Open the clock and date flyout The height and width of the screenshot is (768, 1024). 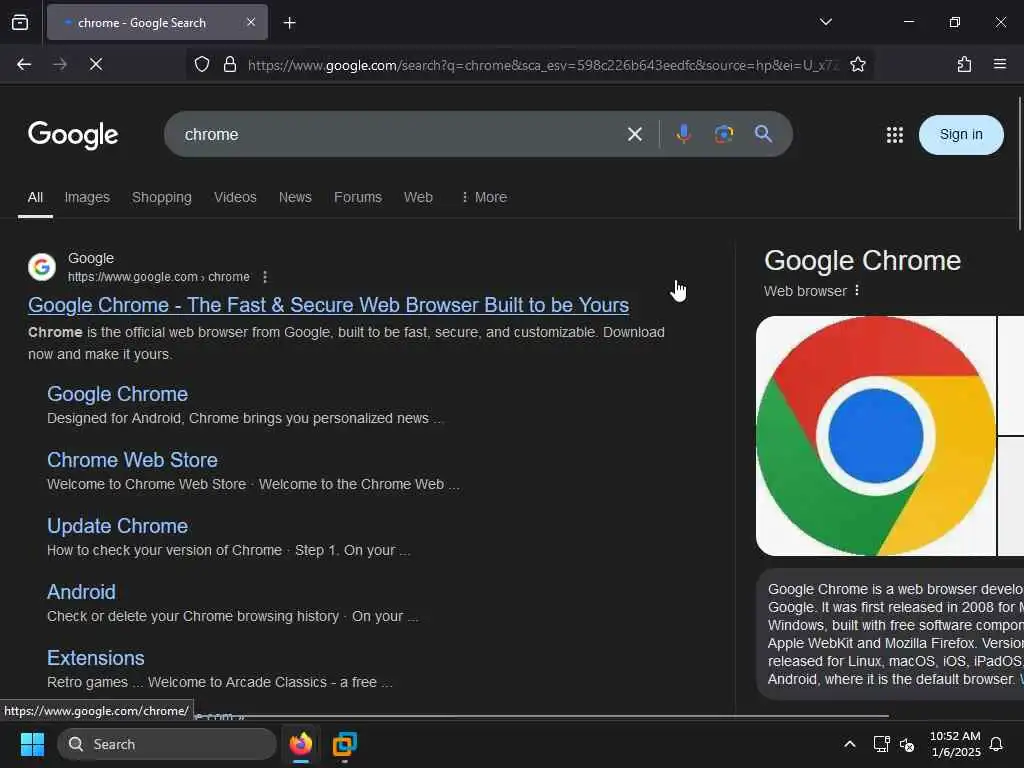(x=955, y=744)
